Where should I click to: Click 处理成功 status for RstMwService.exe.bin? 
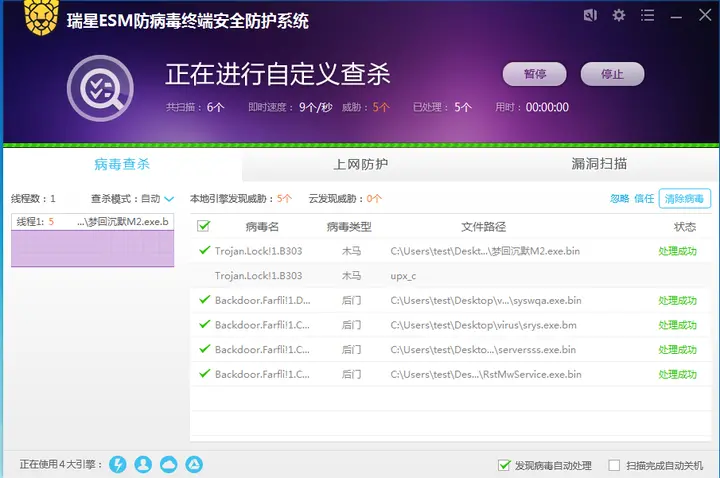[677, 374]
